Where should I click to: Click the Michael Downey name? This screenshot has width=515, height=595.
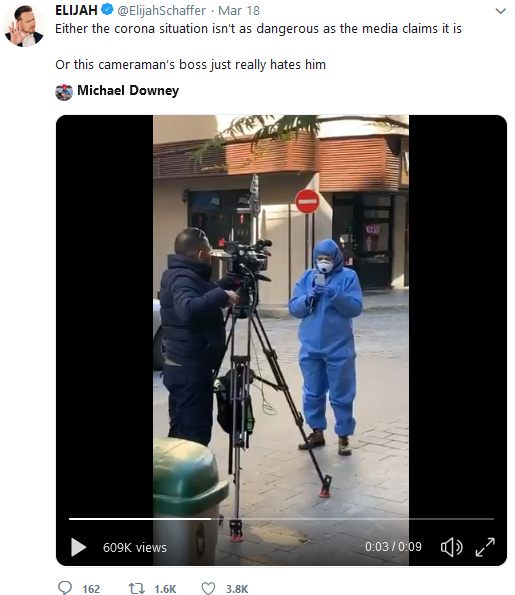[x=128, y=91]
